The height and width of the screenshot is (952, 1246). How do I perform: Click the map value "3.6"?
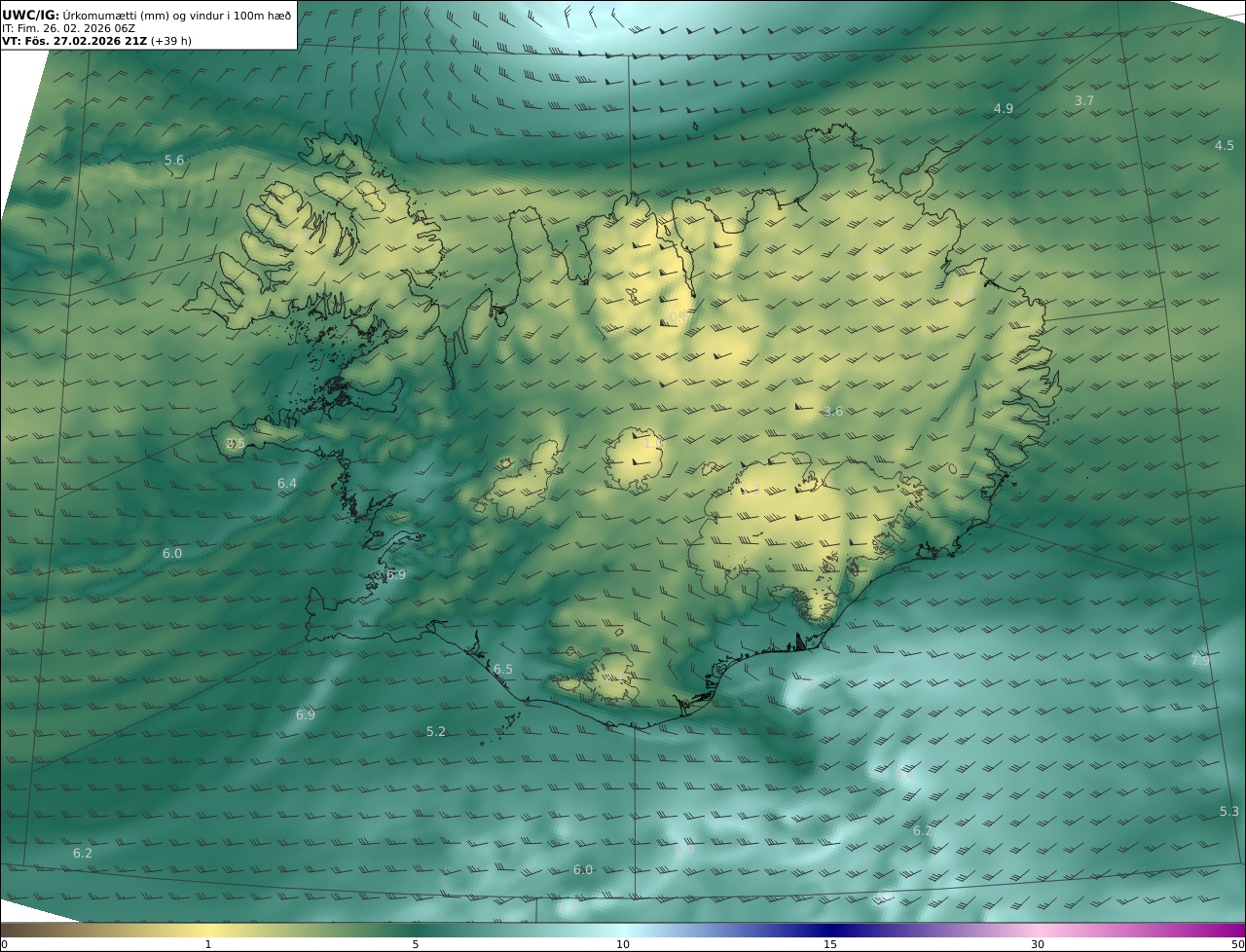(833, 411)
